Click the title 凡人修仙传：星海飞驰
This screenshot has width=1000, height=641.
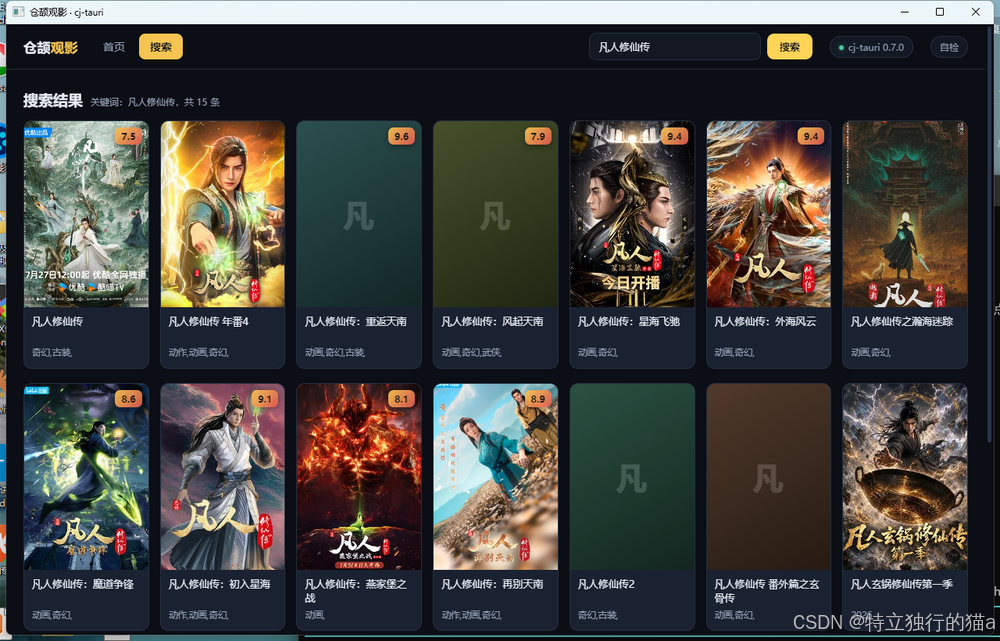pyautogui.click(x=629, y=322)
